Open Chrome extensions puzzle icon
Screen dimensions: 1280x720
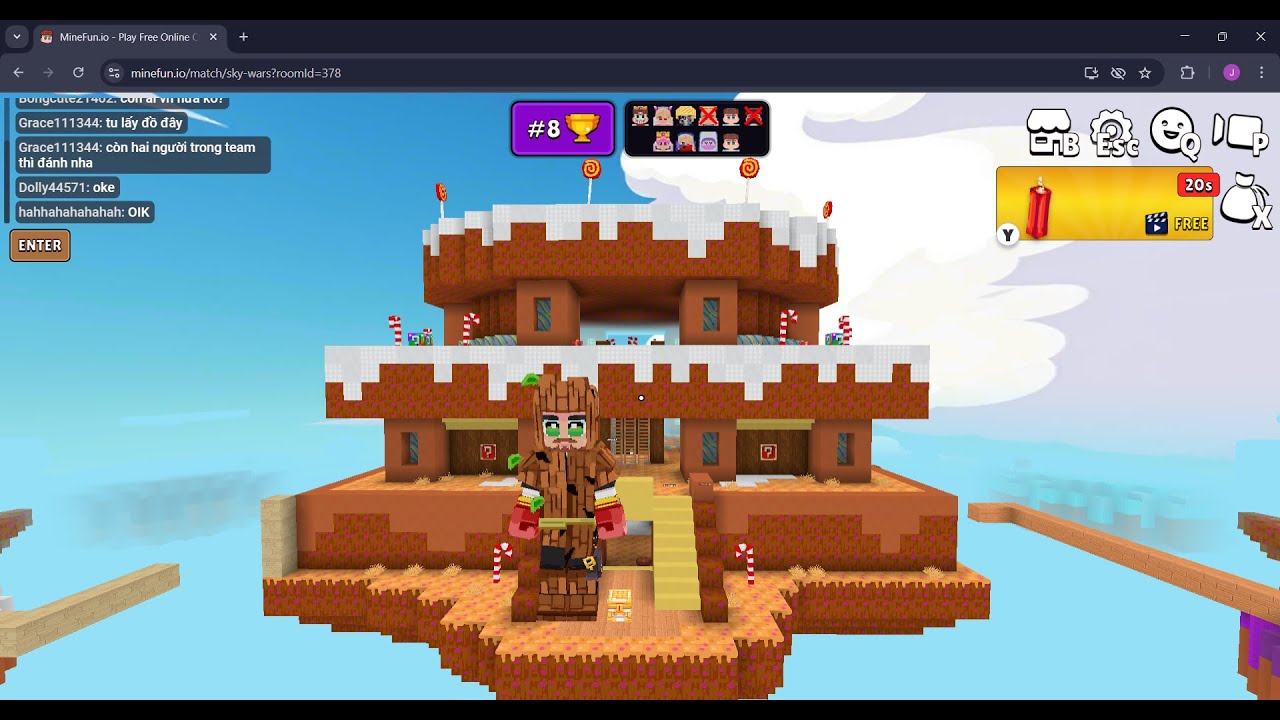point(1188,73)
